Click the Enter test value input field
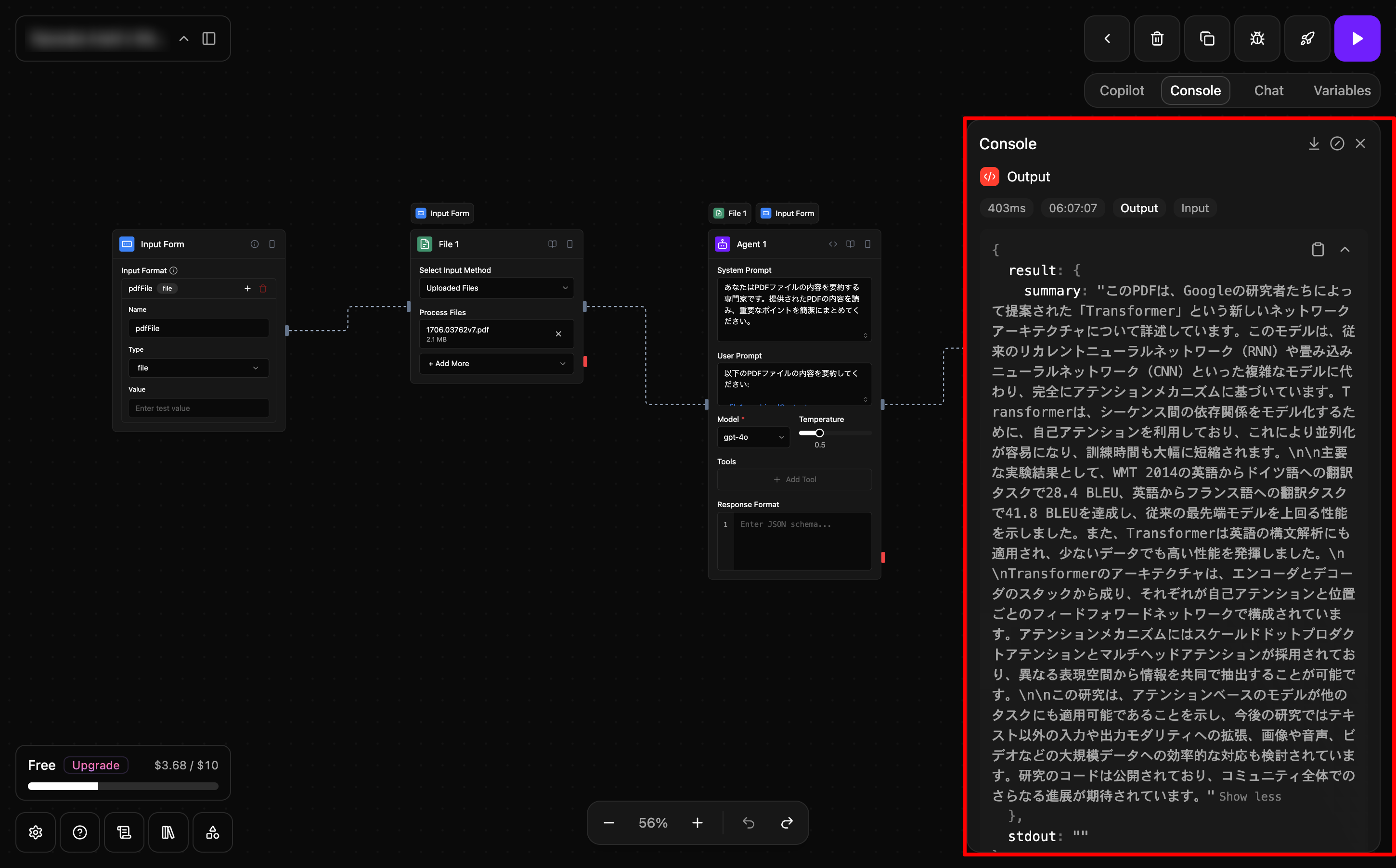 pos(198,408)
